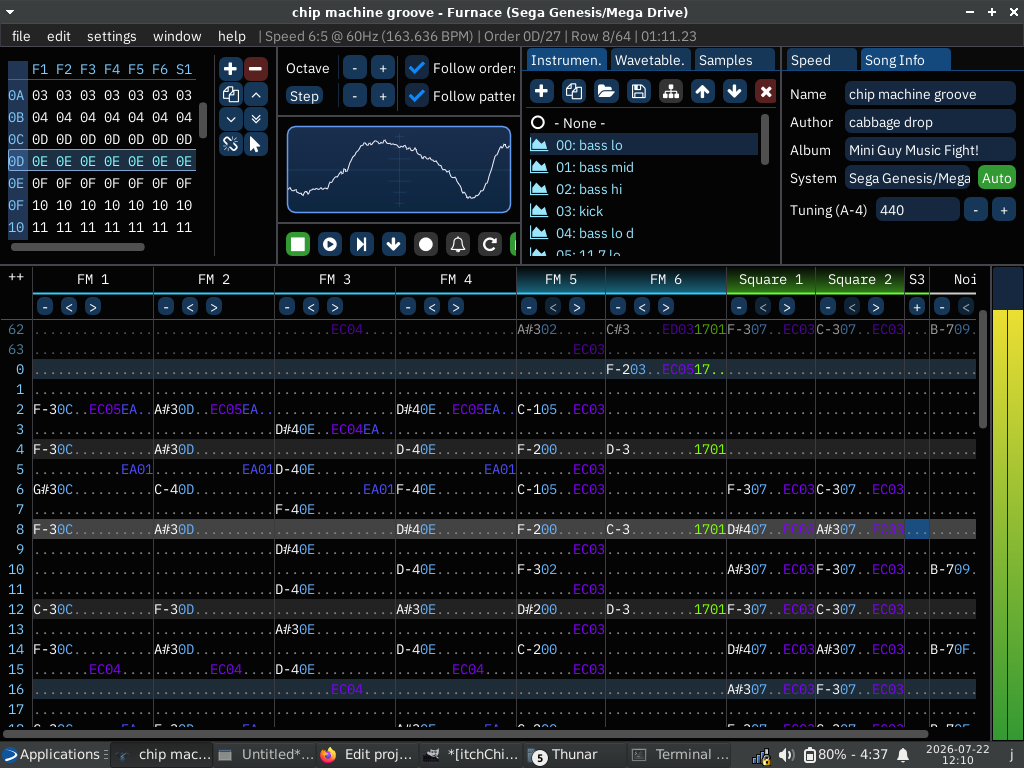Narrow the FM 2 channel columns
The width and height of the screenshot is (1024, 768).
coord(190,306)
